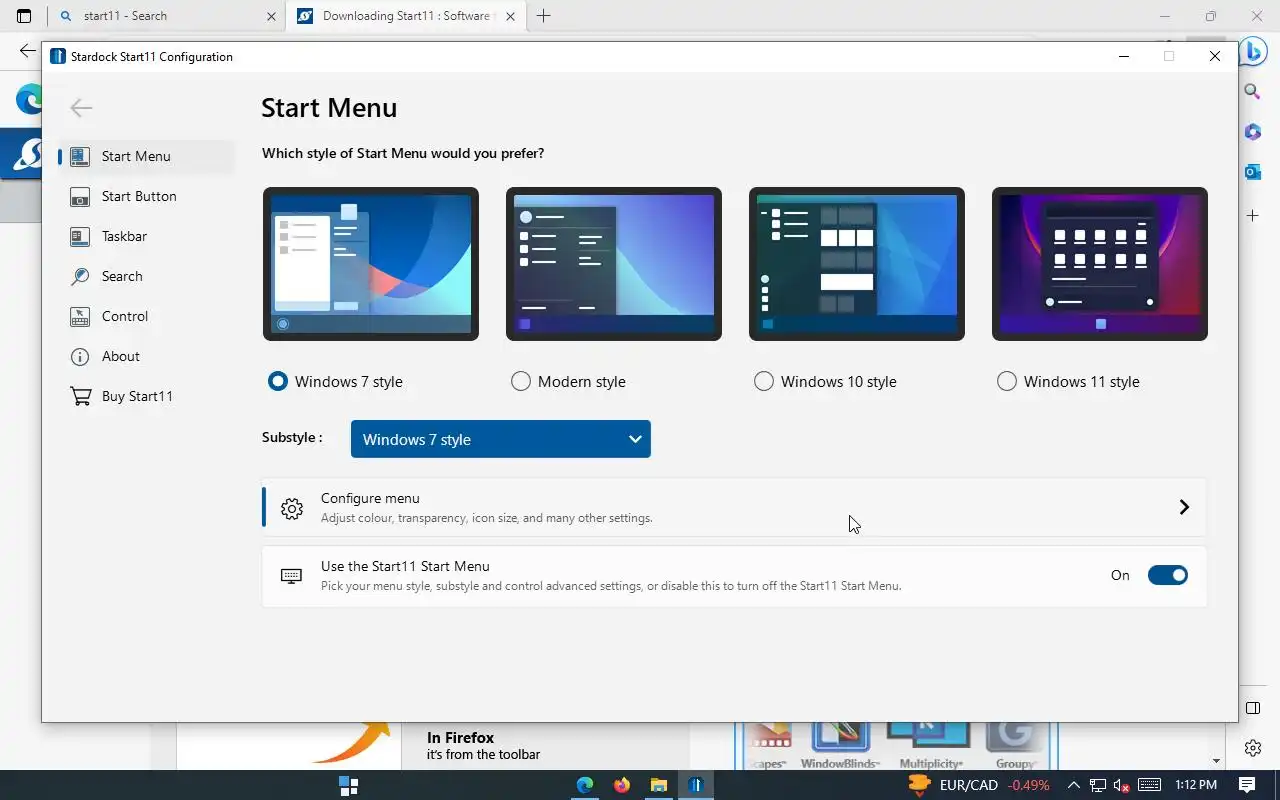Screen dimensions: 1280x800
Task: Click the browser back arrow behind the dialog
Action: point(27,50)
